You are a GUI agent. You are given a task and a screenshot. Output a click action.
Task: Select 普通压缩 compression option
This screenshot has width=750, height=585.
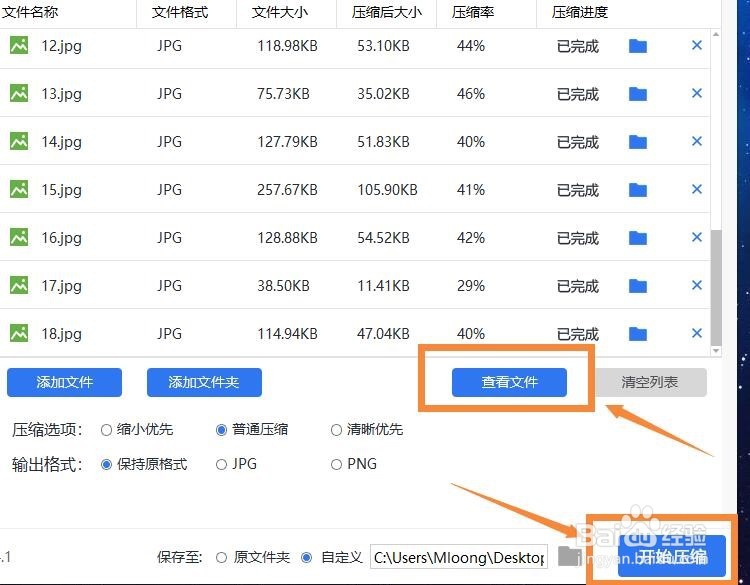pos(252,430)
